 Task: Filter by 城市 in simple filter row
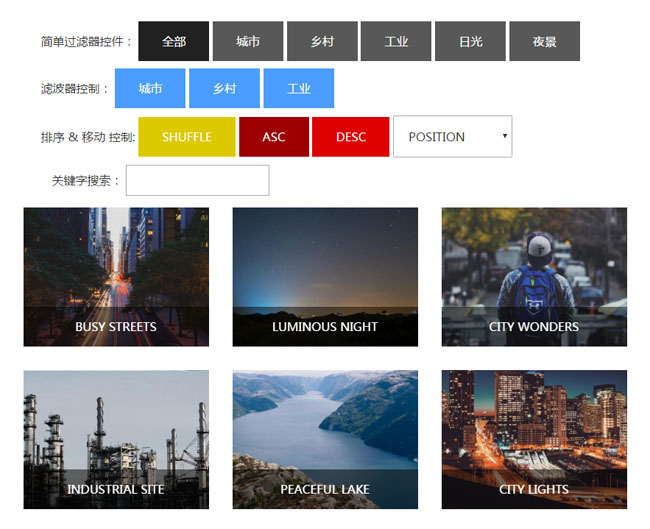(x=248, y=41)
